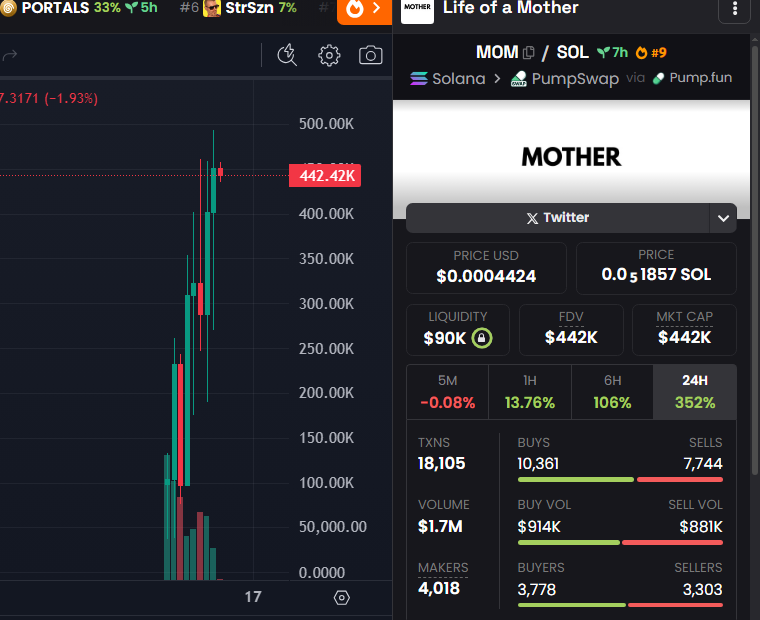Click the Solana chain icon
The height and width of the screenshot is (620, 760).
419,79
